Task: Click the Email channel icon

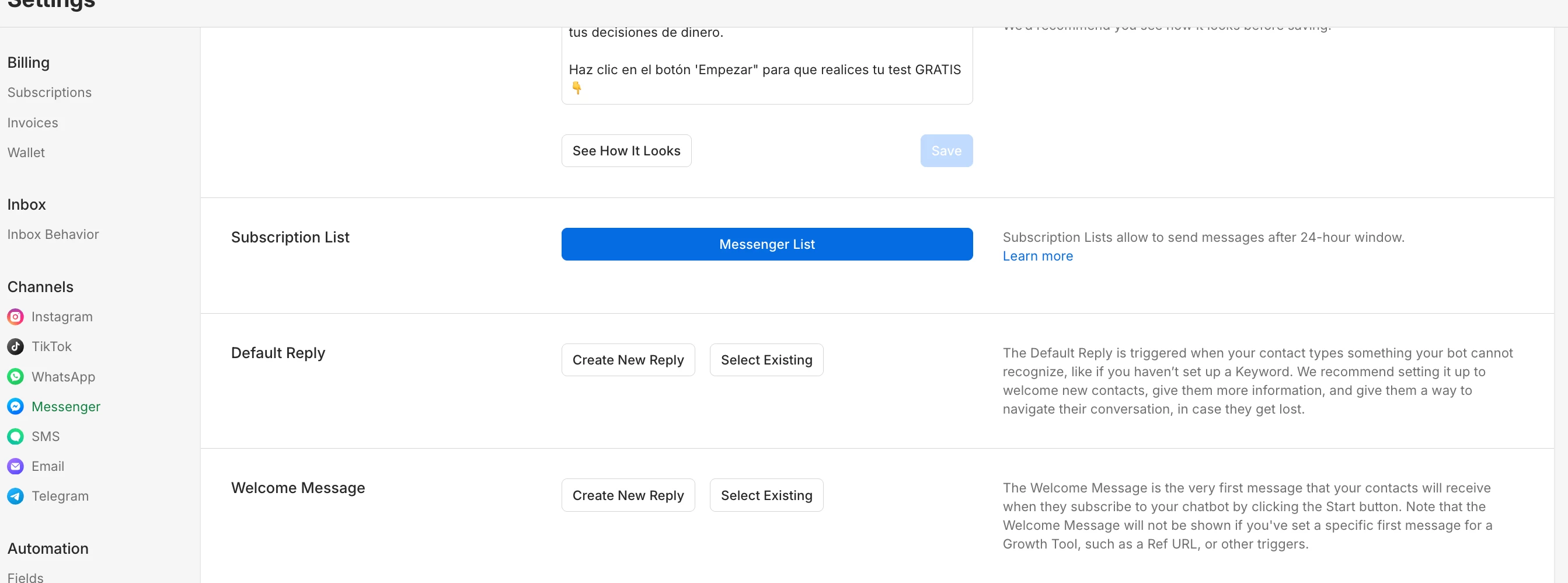Action: coord(15,466)
